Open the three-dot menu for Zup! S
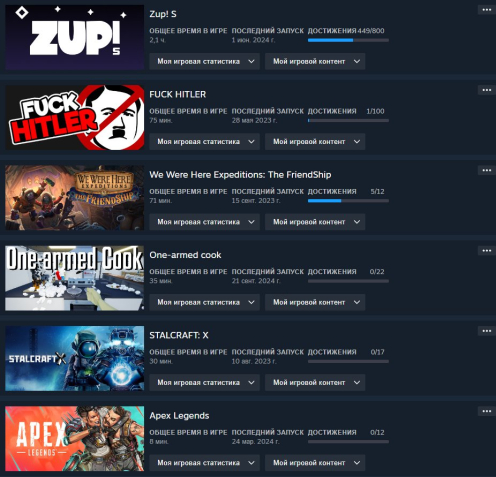 487,10
